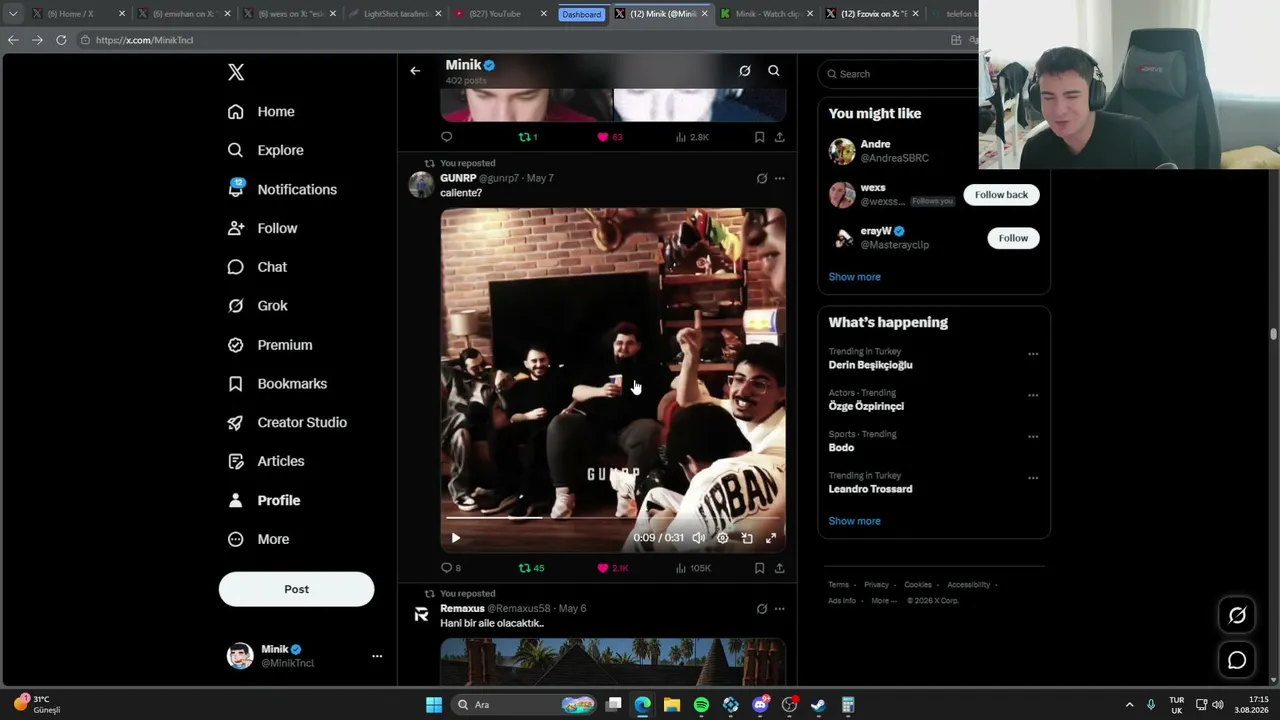1280x720 pixels.
Task: Click the Grok icon in the profile header
Action: point(745,71)
